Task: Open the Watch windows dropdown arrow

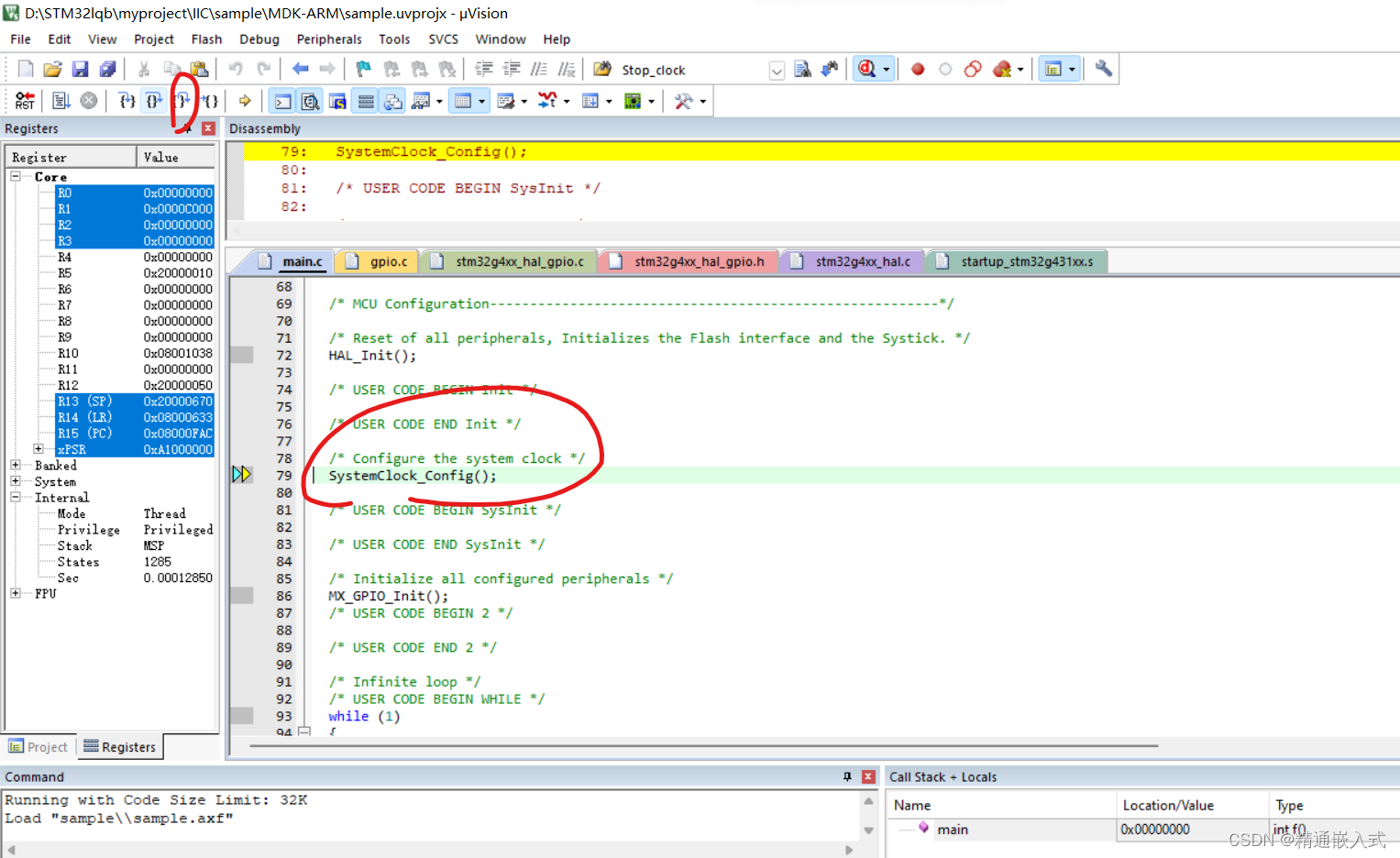Action: [439, 102]
